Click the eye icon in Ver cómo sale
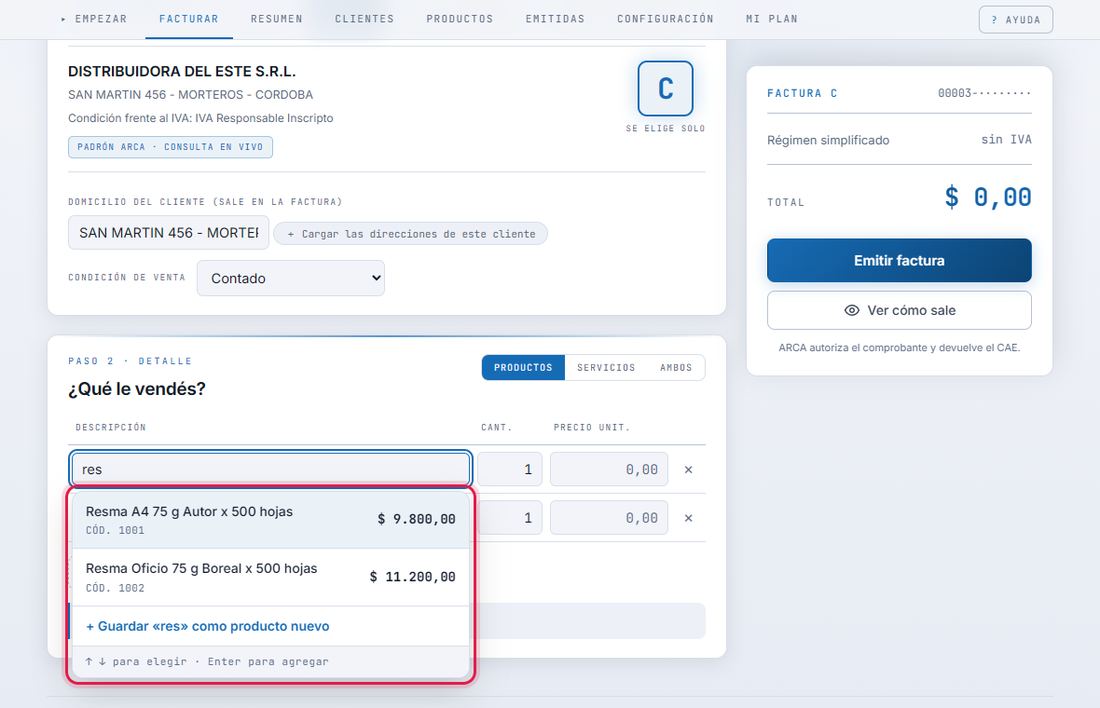1100x708 pixels. (x=852, y=310)
